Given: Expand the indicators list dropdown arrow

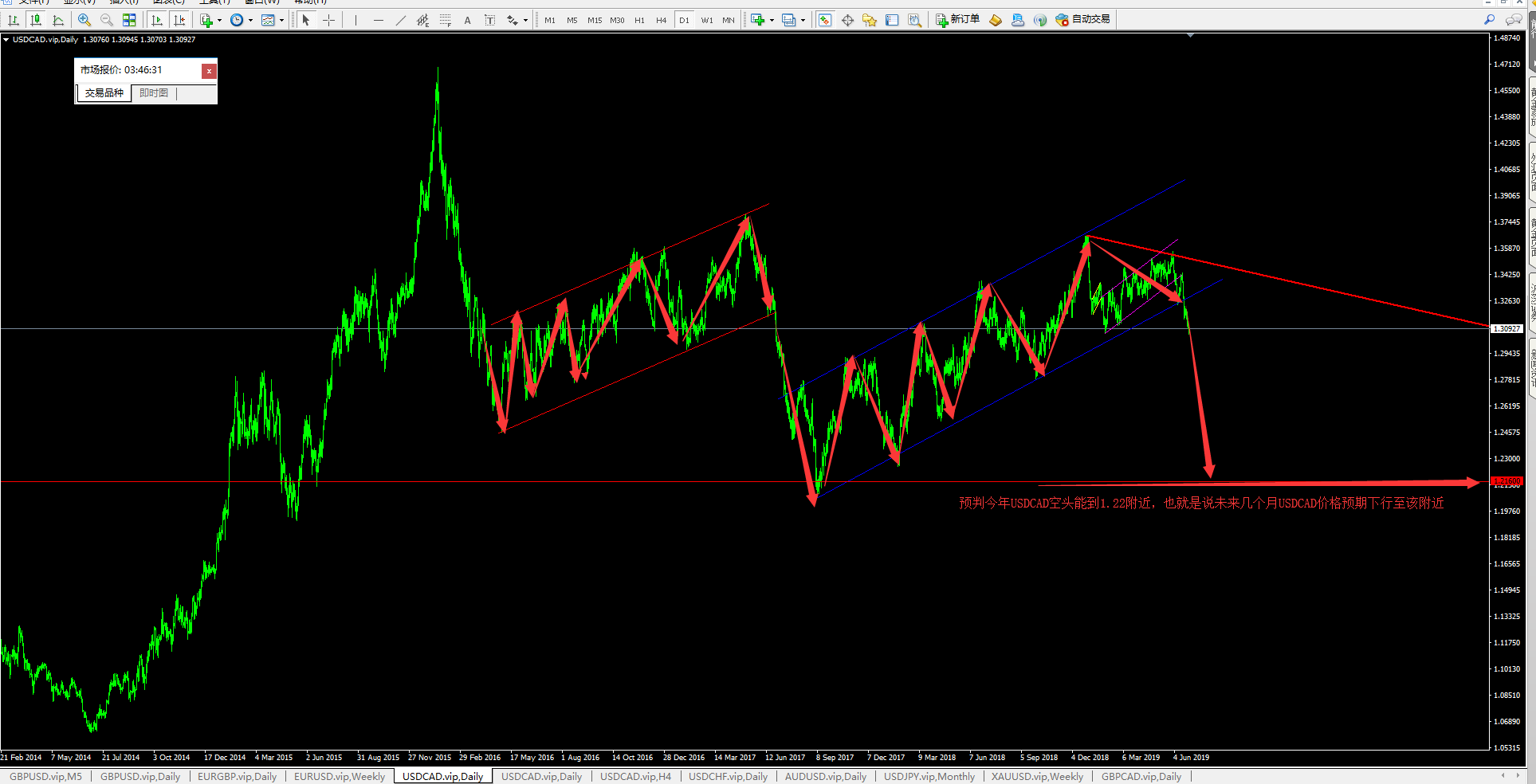Looking at the screenshot, I should click(x=219, y=20).
